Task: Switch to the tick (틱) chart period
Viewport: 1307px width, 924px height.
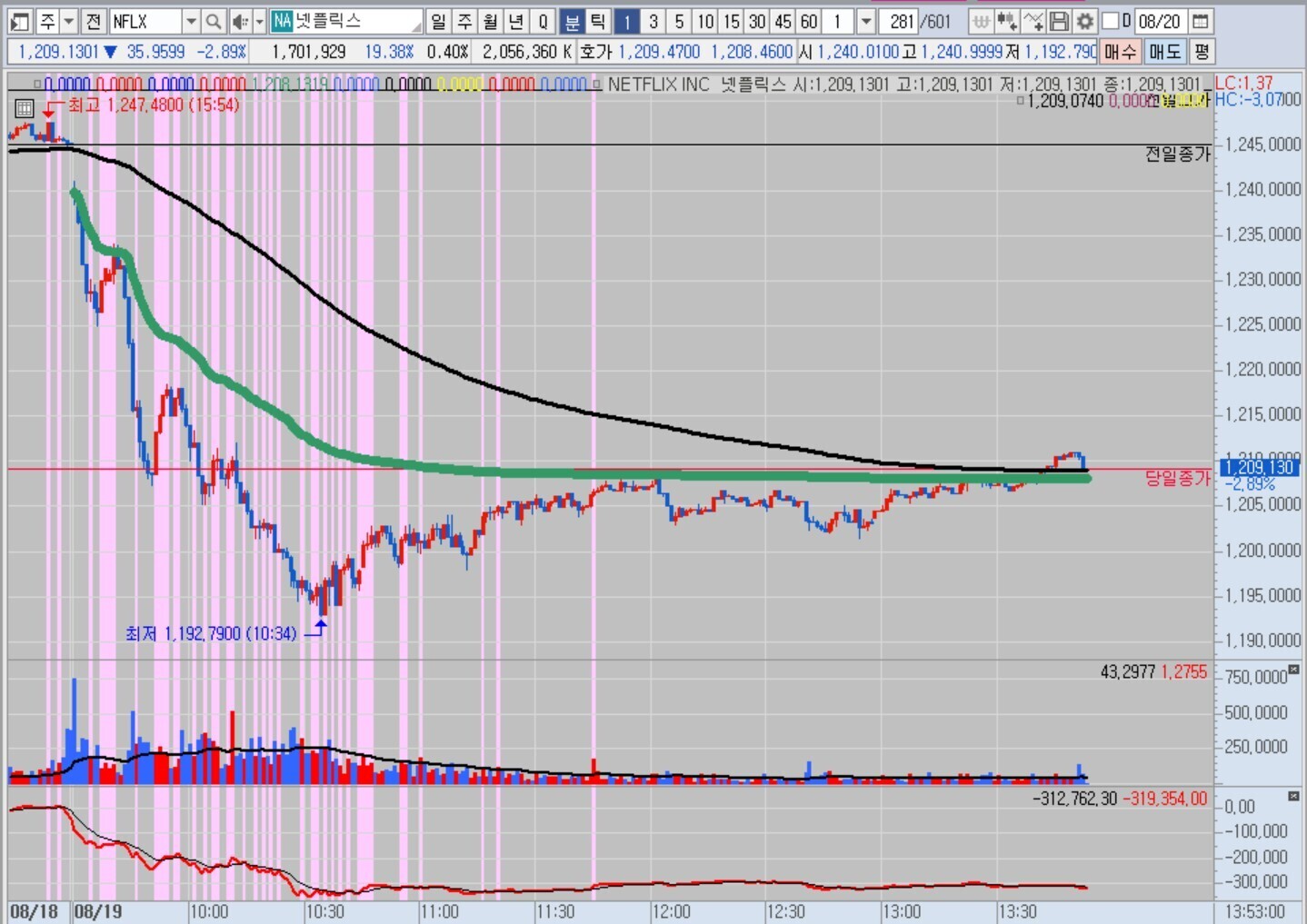Action: coord(597,21)
